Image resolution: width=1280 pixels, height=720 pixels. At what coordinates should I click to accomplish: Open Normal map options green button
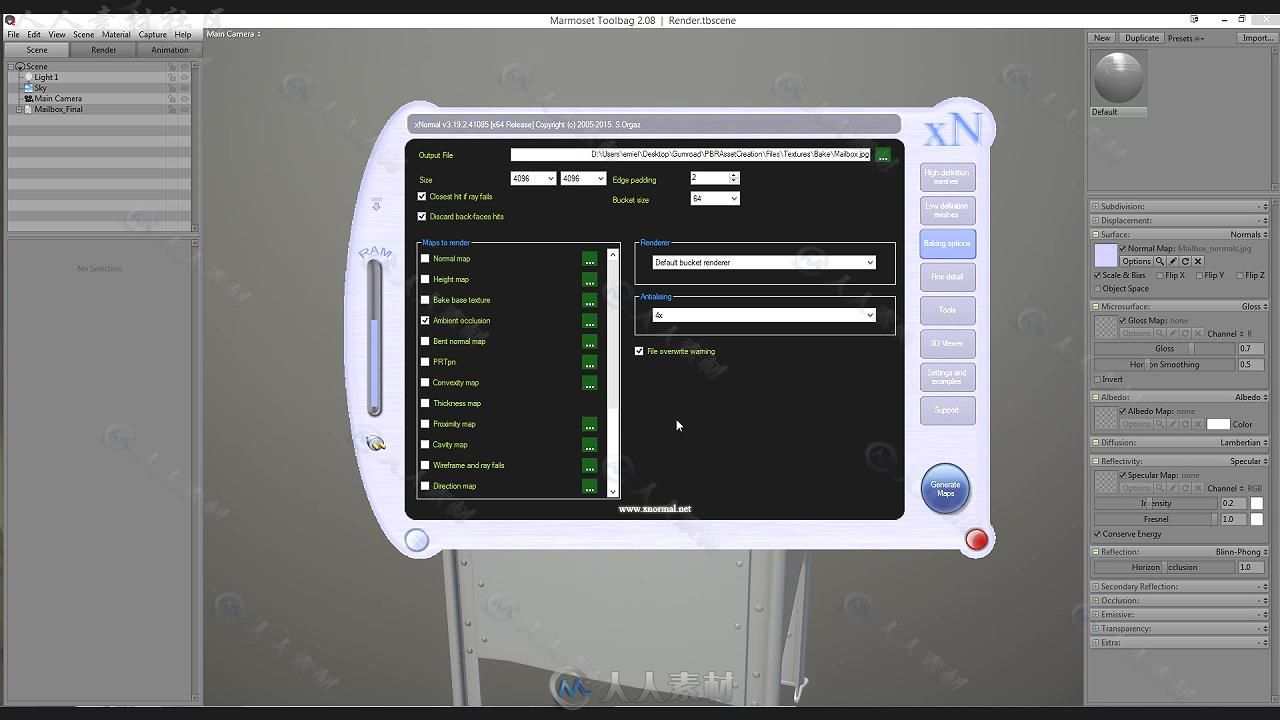[x=589, y=259]
